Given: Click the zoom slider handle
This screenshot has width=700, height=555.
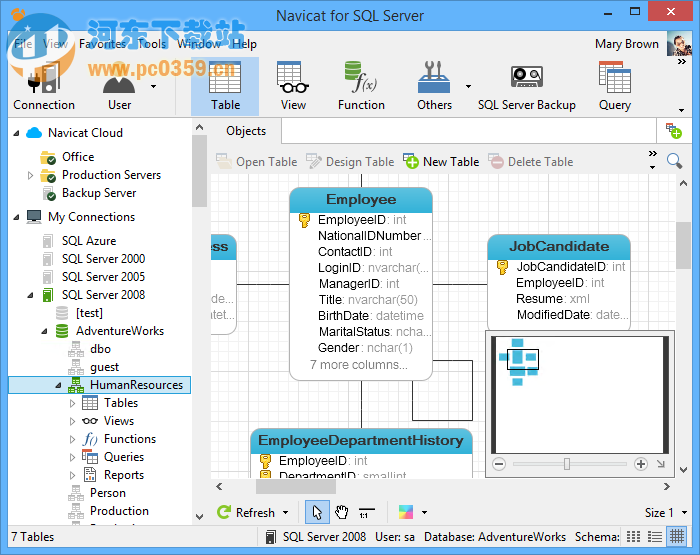Looking at the screenshot, I should [567, 464].
